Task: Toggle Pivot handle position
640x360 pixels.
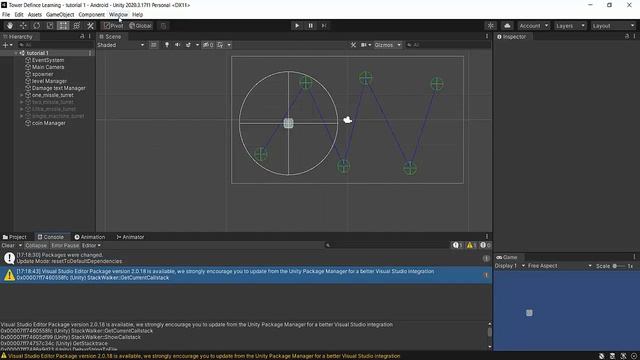Action: (x=113, y=26)
